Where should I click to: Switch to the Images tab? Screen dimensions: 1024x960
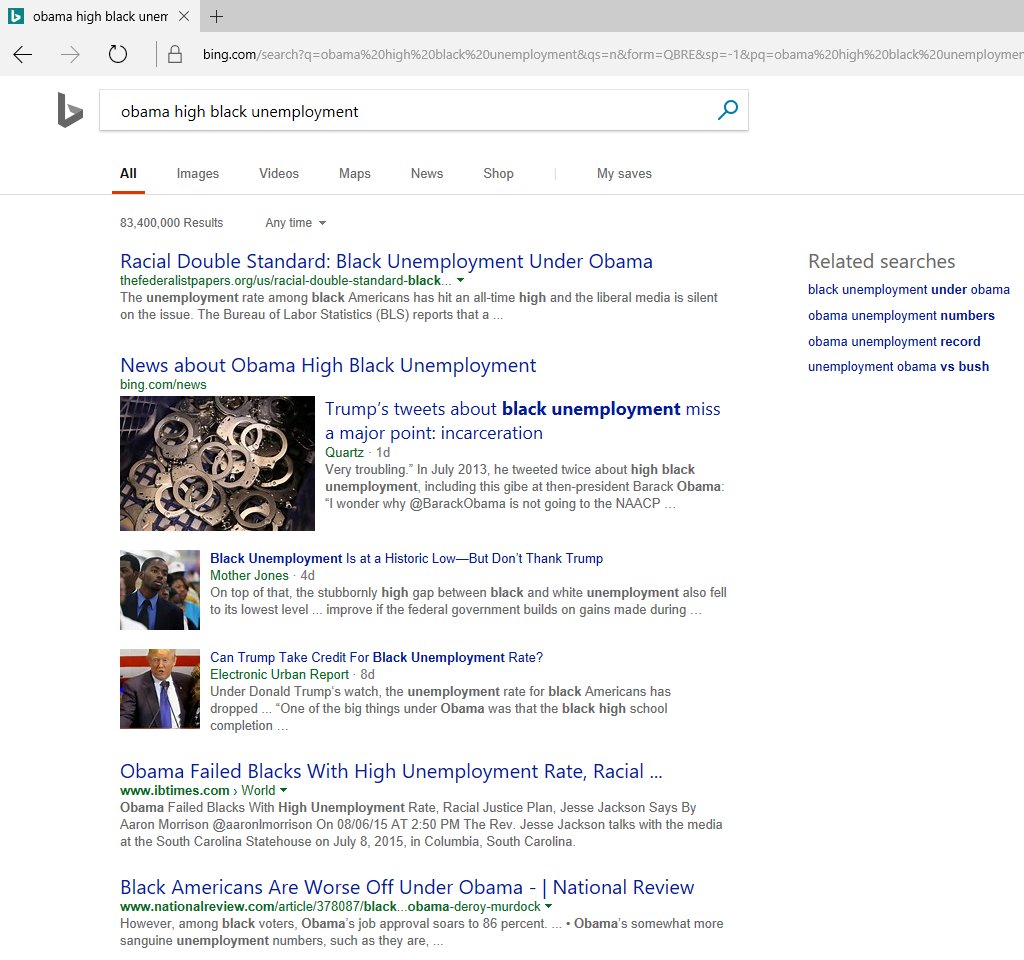(x=198, y=174)
